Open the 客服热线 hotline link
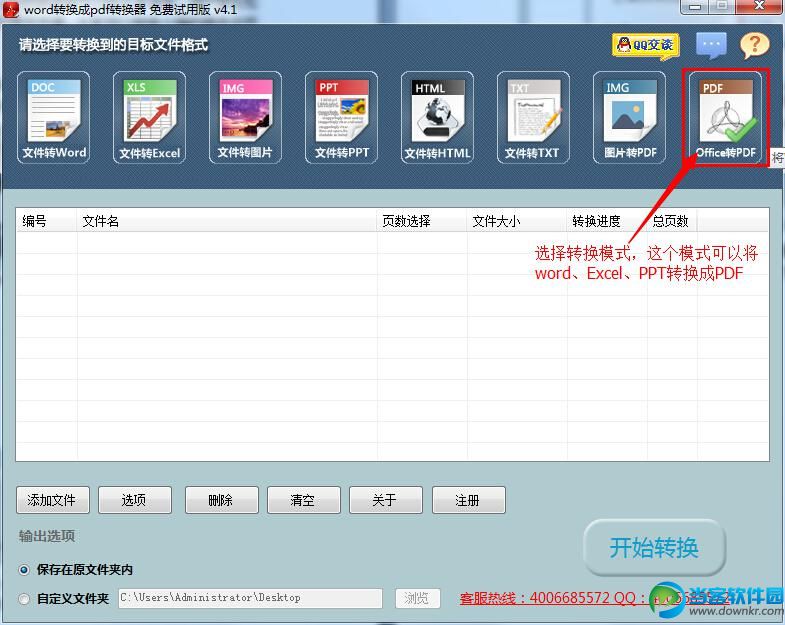 (x=593, y=598)
